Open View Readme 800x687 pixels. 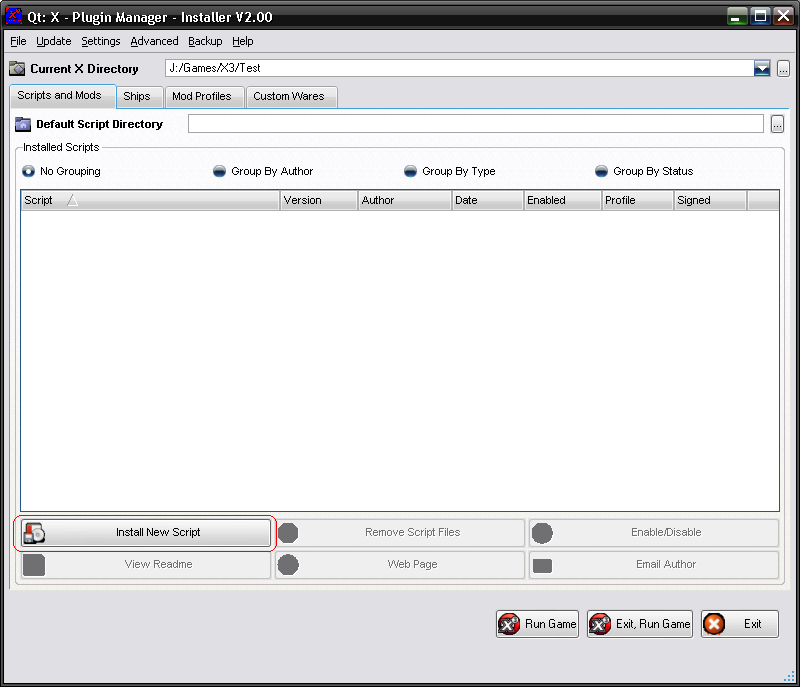[x=146, y=565]
